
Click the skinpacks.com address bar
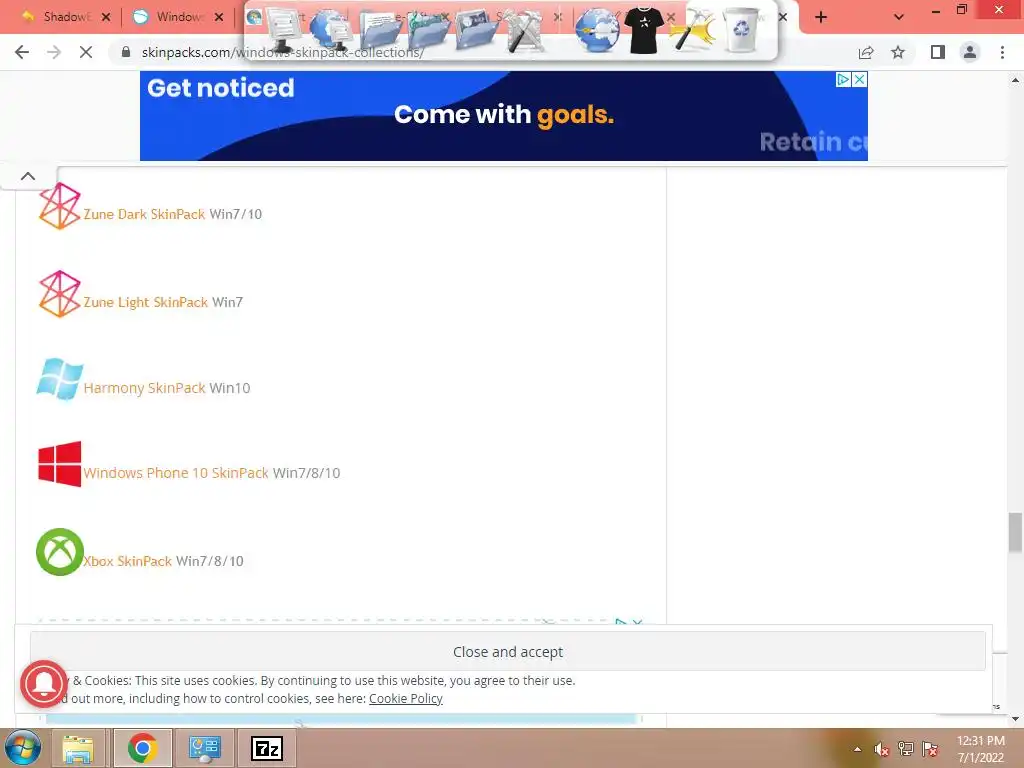point(483,52)
